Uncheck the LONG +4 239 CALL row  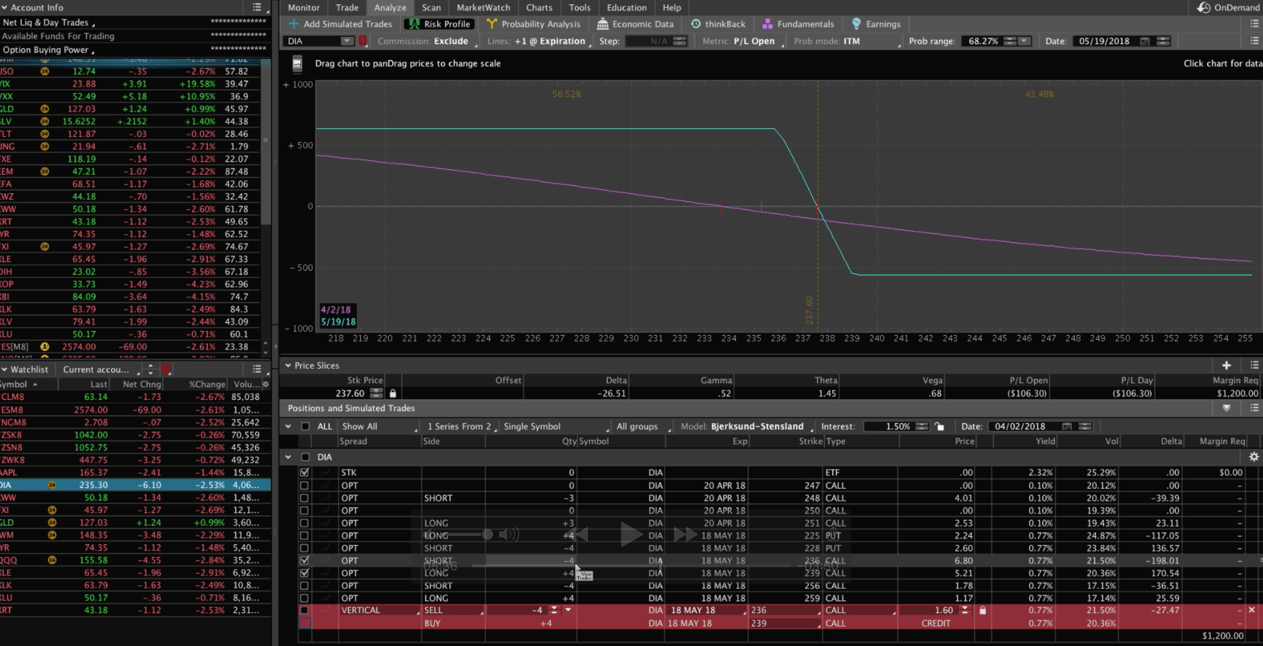pyautogui.click(x=305, y=573)
